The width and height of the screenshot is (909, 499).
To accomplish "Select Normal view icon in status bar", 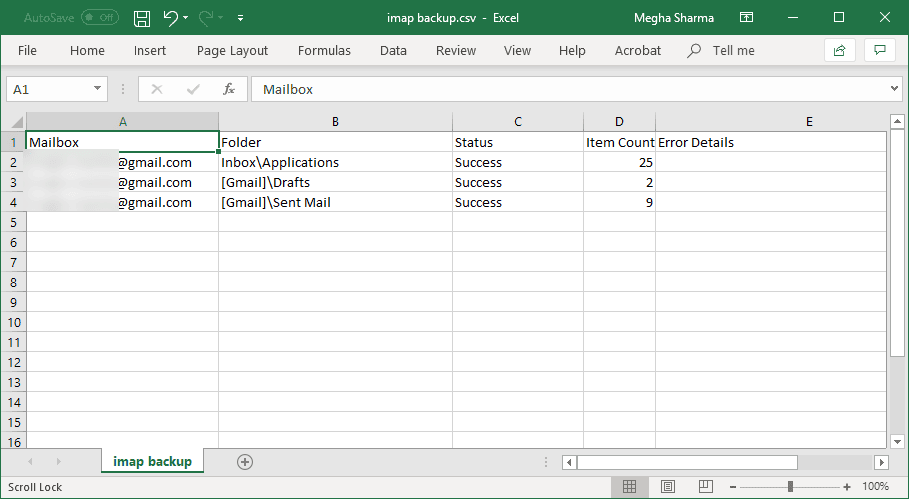I will [x=630, y=487].
